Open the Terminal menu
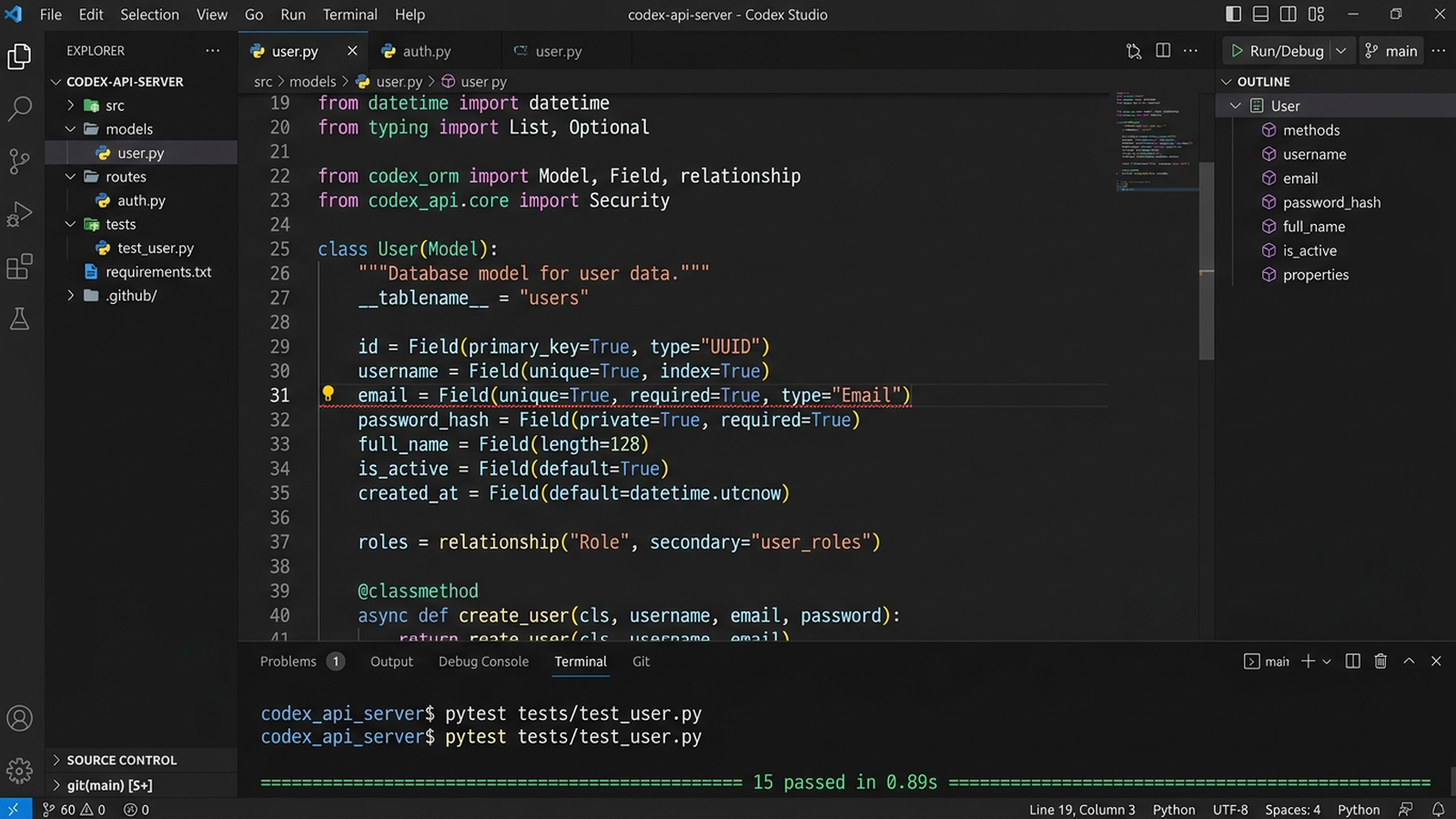Screen dimensions: 1456x819 349,15
